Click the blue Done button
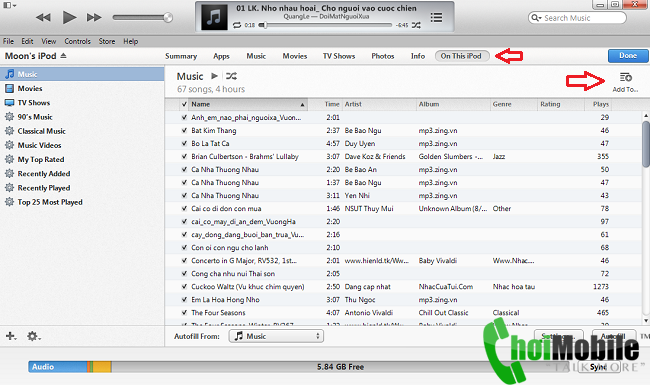This screenshot has width=650, height=385. click(628, 56)
